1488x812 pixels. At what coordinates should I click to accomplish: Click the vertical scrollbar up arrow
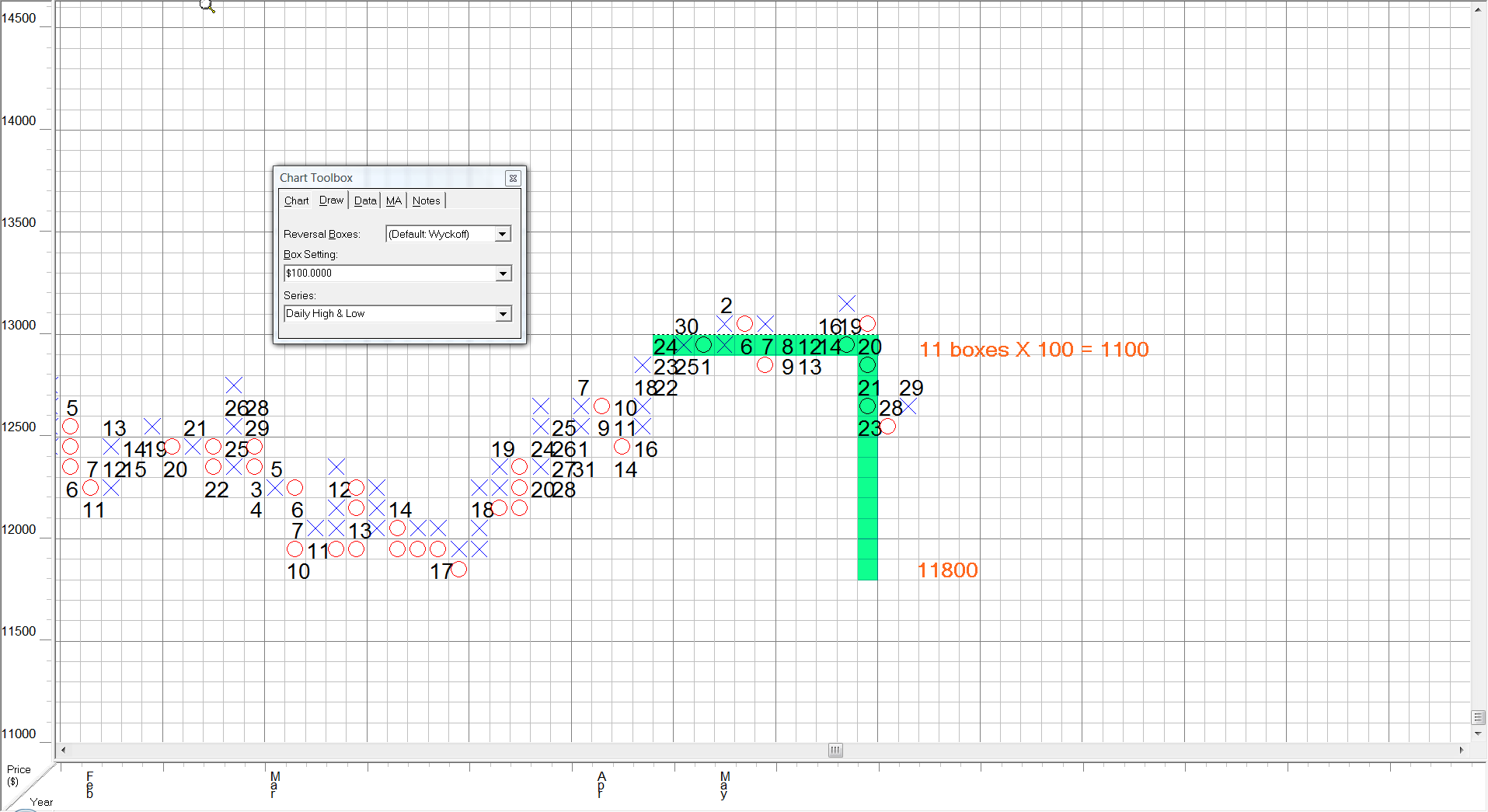click(x=1479, y=9)
